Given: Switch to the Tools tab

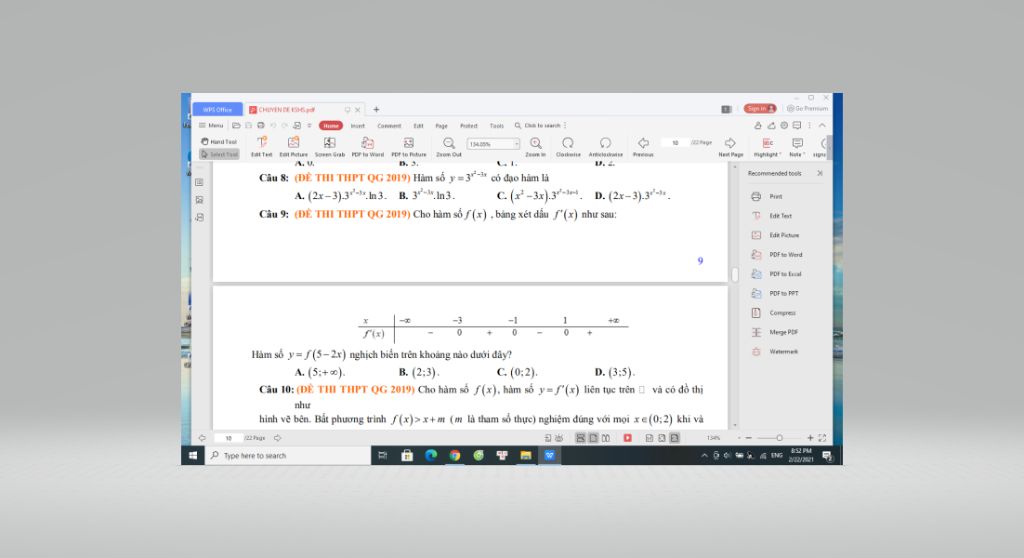Looking at the screenshot, I should coord(497,125).
